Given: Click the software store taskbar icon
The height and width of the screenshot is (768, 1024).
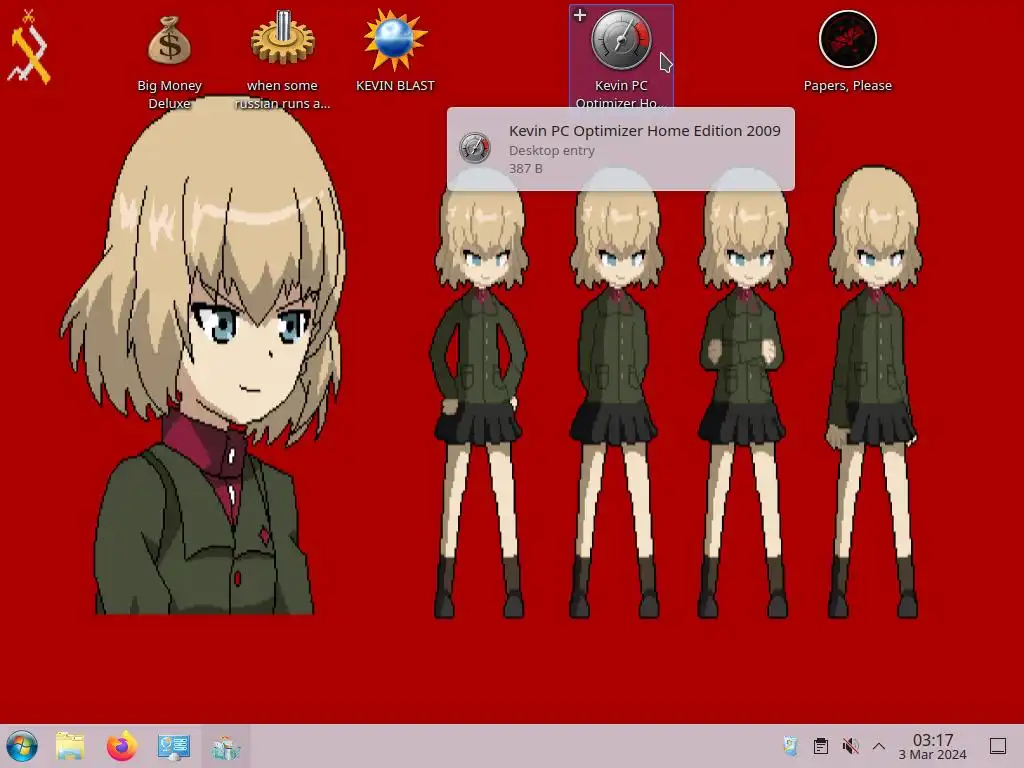Looking at the screenshot, I should point(225,747).
